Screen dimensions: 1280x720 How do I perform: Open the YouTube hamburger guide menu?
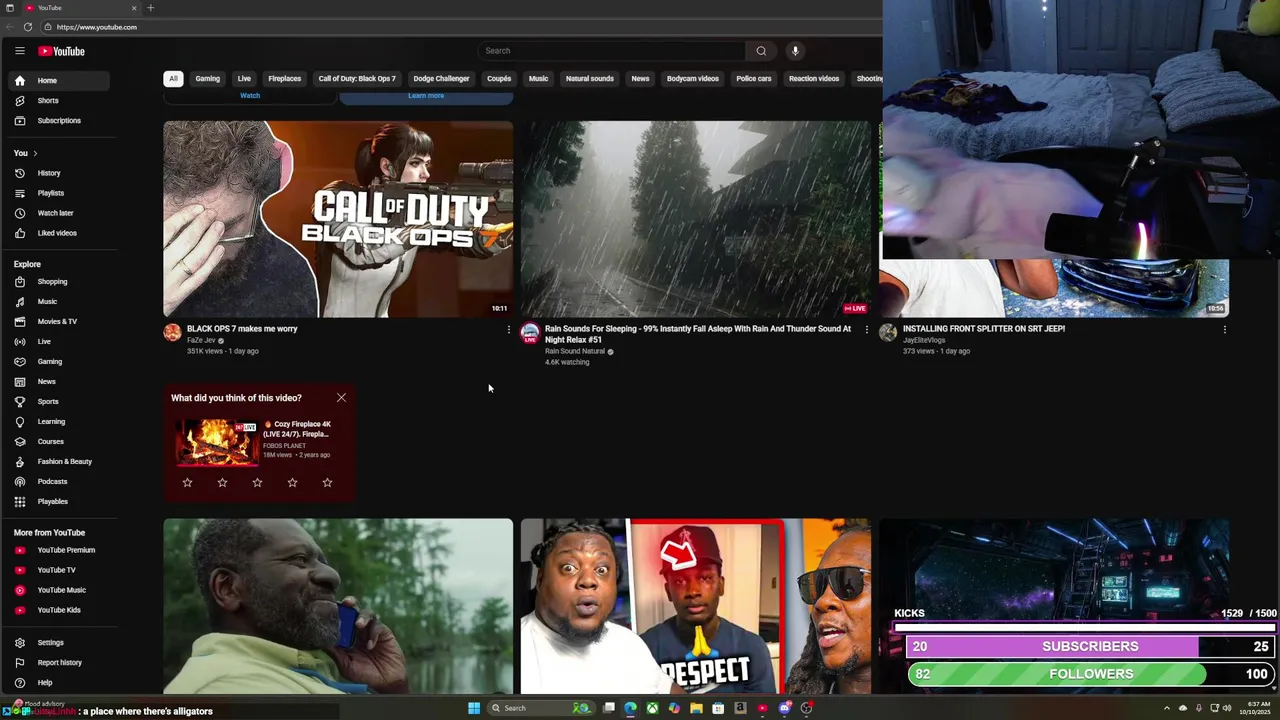point(19,51)
